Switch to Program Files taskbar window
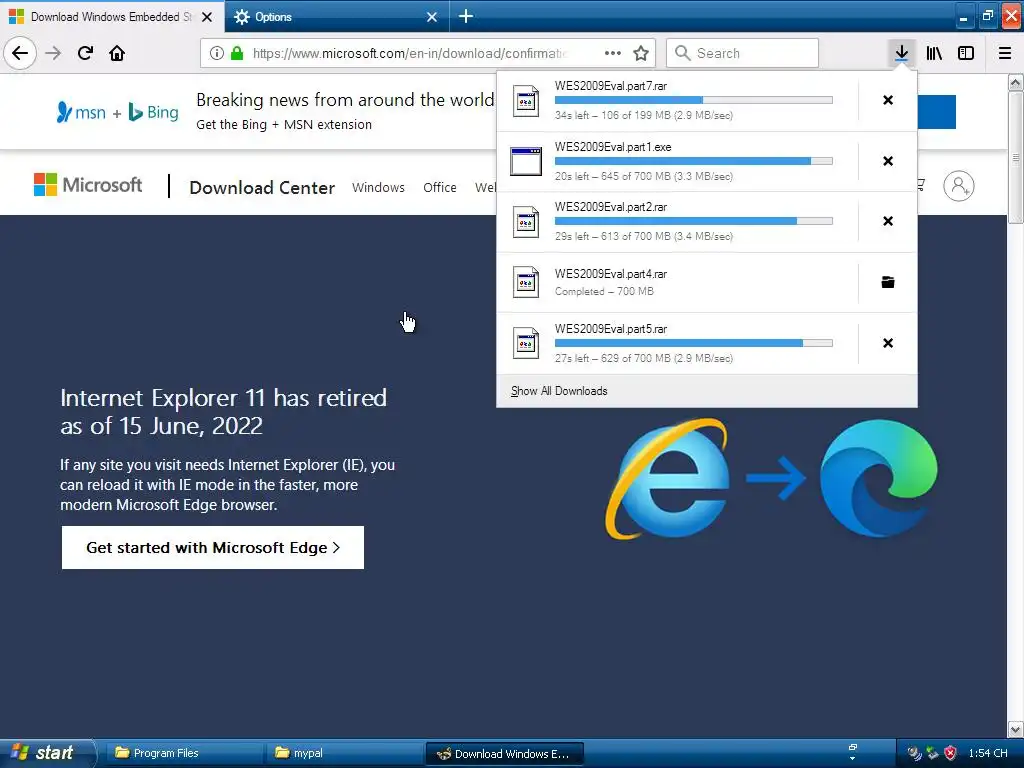 click(184, 753)
